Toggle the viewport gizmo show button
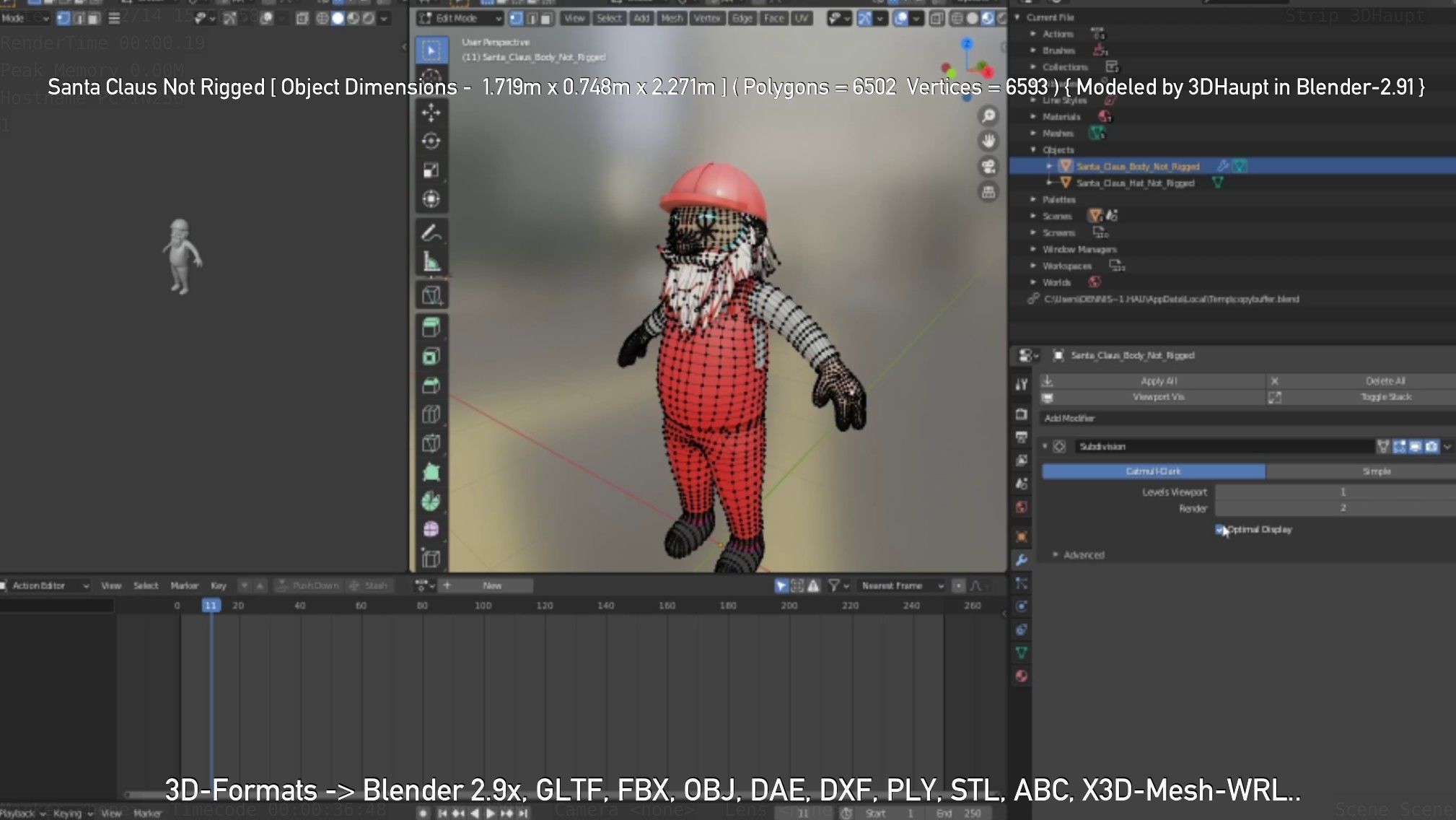 tap(864, 18)
